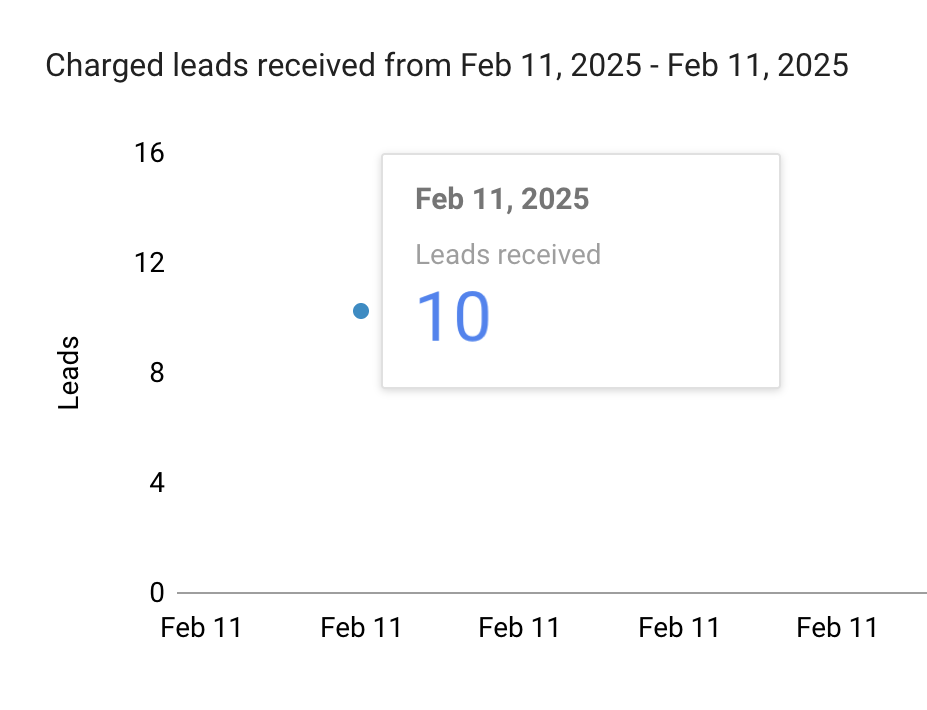This screenshot has height=710, width=927.
Task: Click the large blue 10 in tooltip
Action: (x=453, y=317)
